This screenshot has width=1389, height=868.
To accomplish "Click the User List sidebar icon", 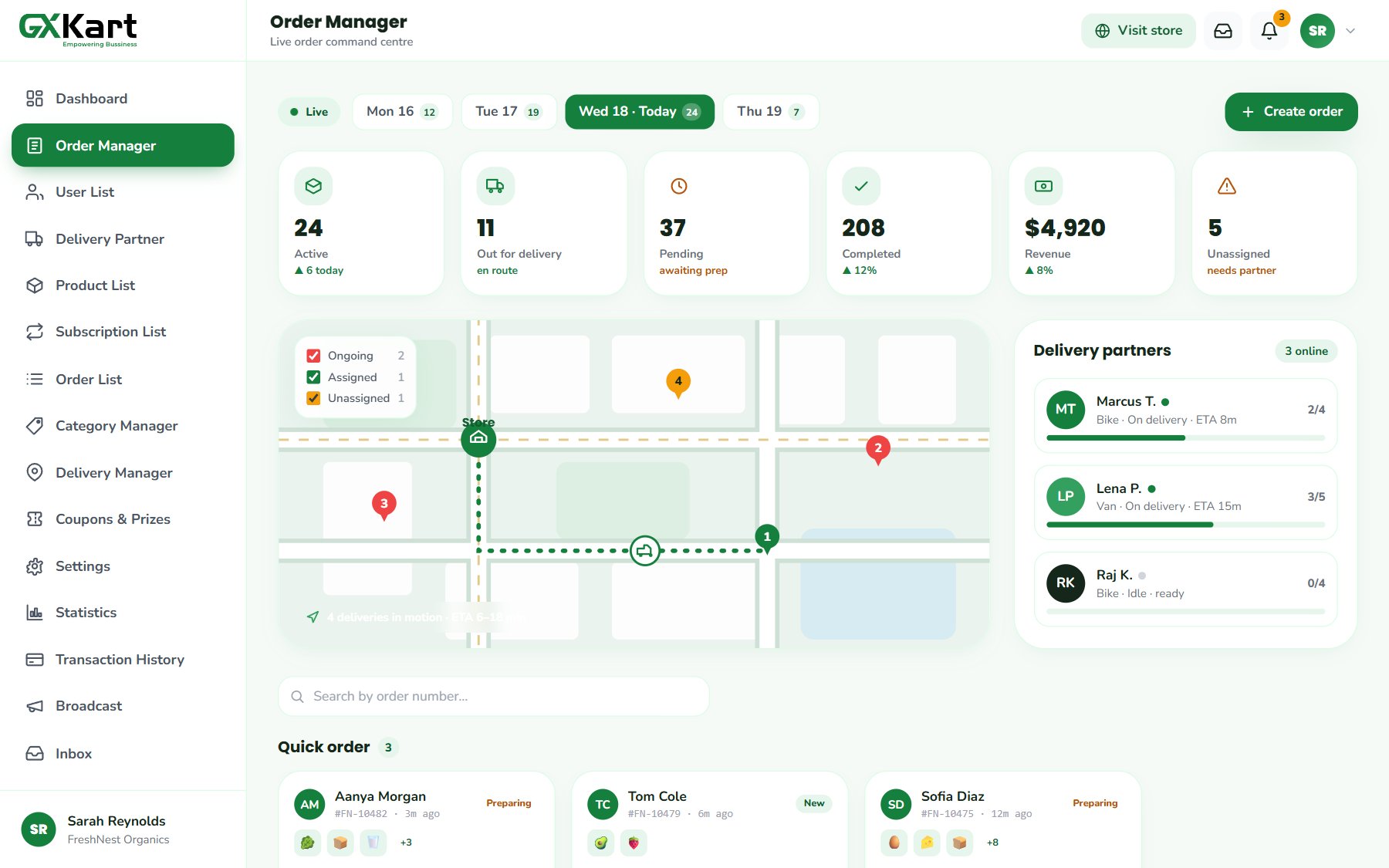I will [x=35, y=192].
